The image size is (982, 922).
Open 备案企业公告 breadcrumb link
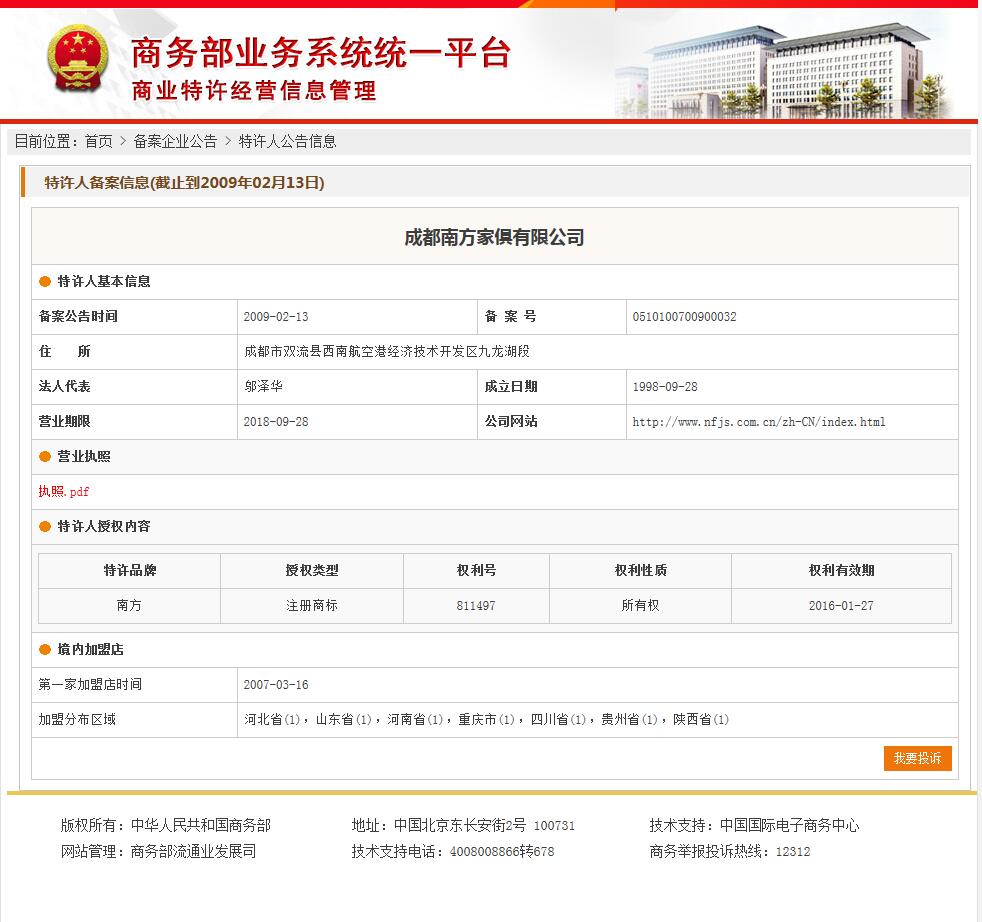click(x=175, y=142)
